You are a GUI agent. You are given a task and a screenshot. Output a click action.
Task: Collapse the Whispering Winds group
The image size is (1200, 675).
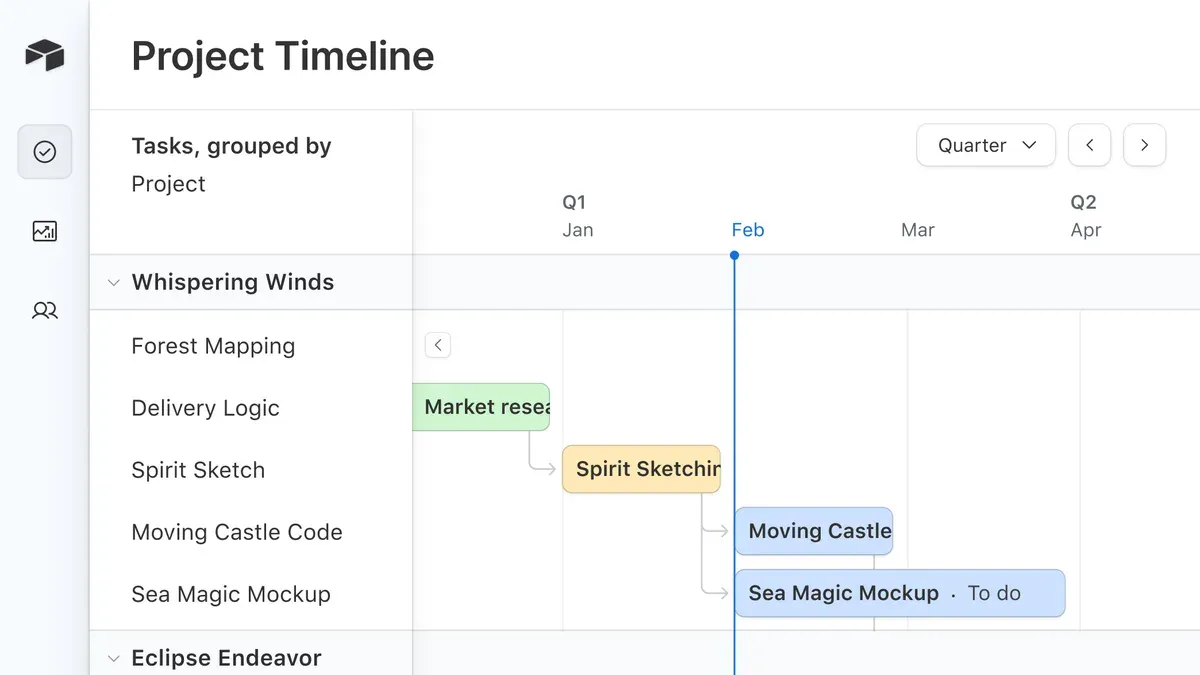pos(113,283)
